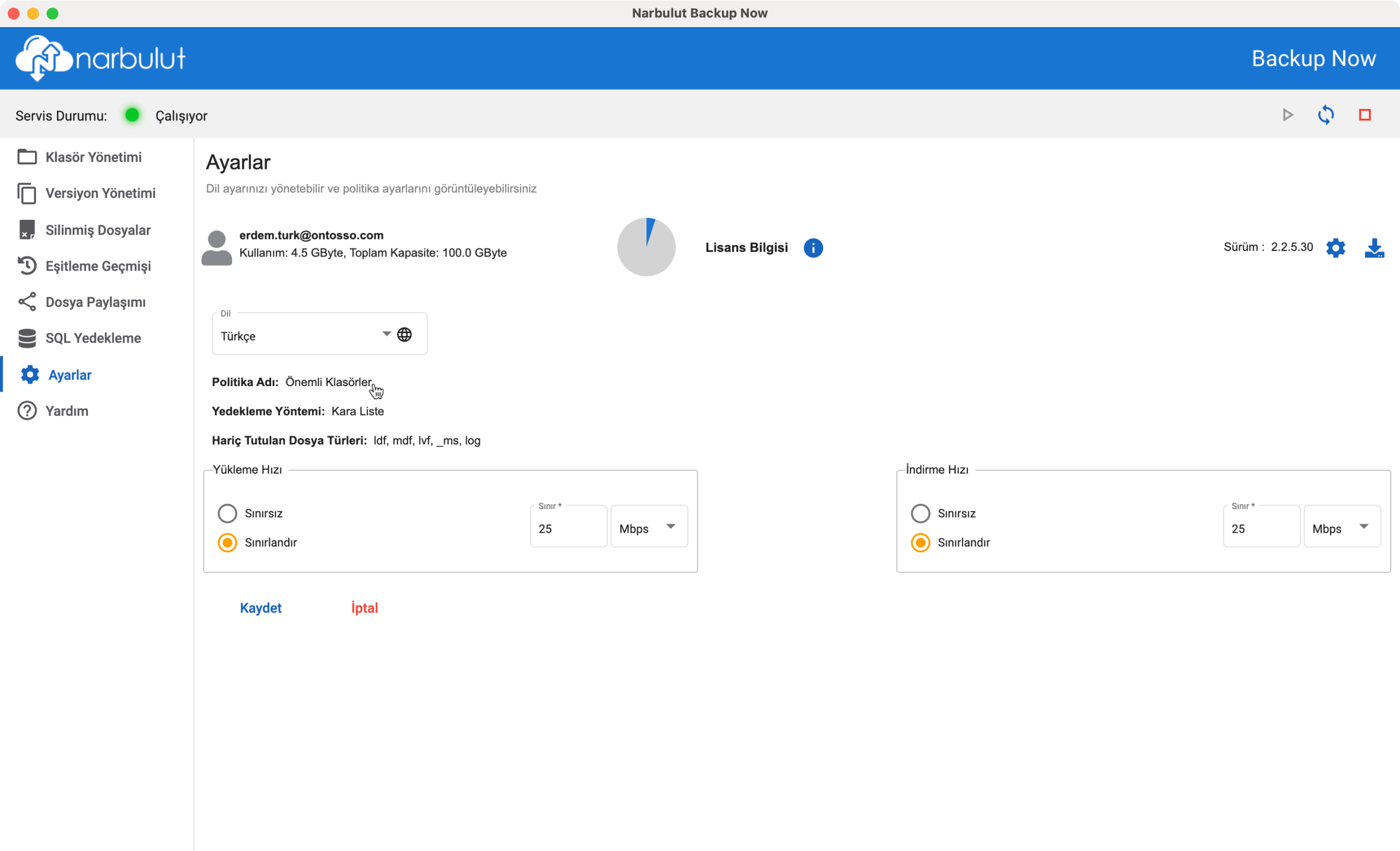This screenshot has height=851, width=1400.
Task: Click the start service play icon
Action: (x=1287, y=115)
